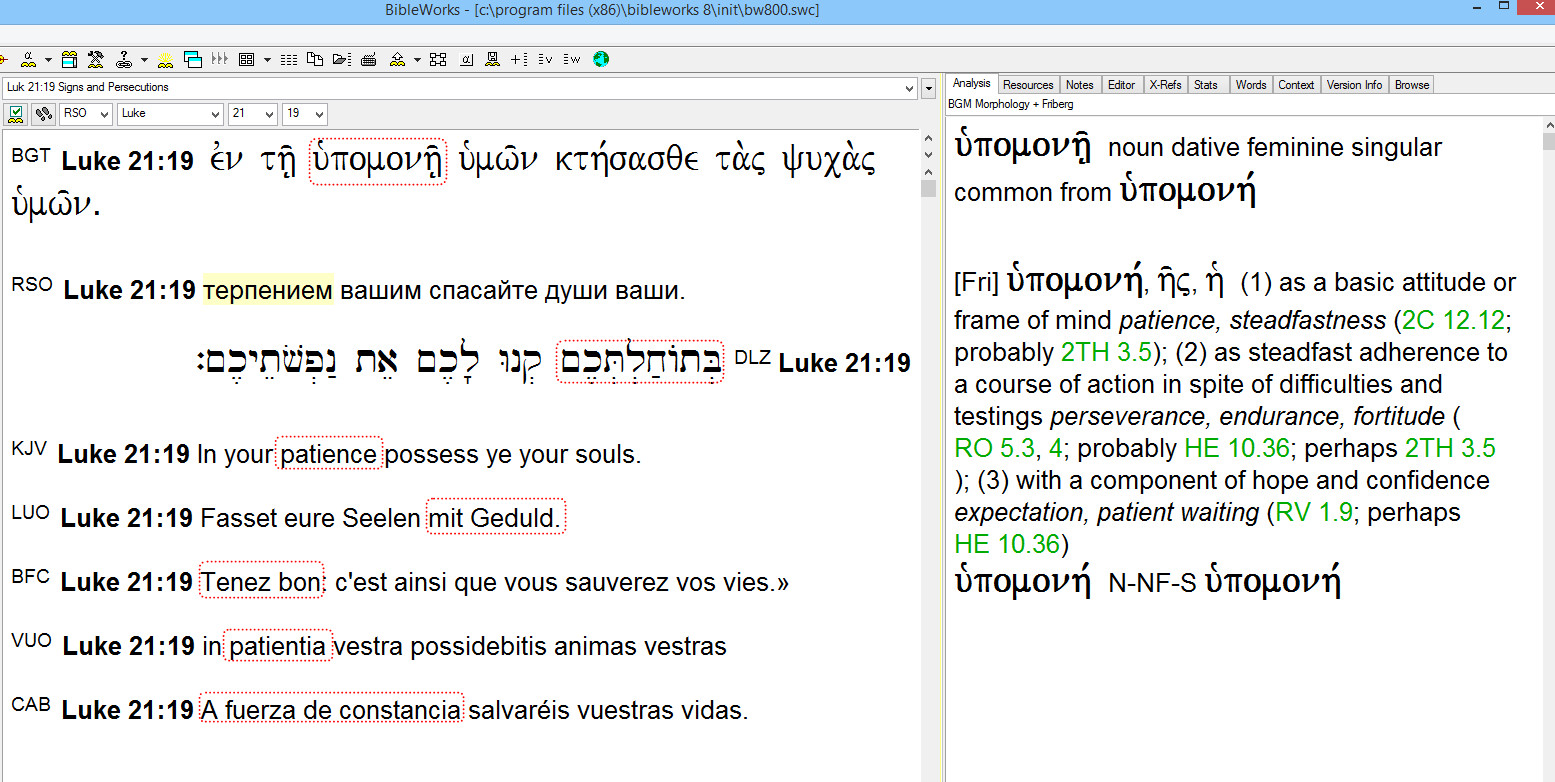This screenshot has width=1555, height=782.
Task: Click 'mit Geduld.' in the LUO verse
Action: (x=496, y=518)
